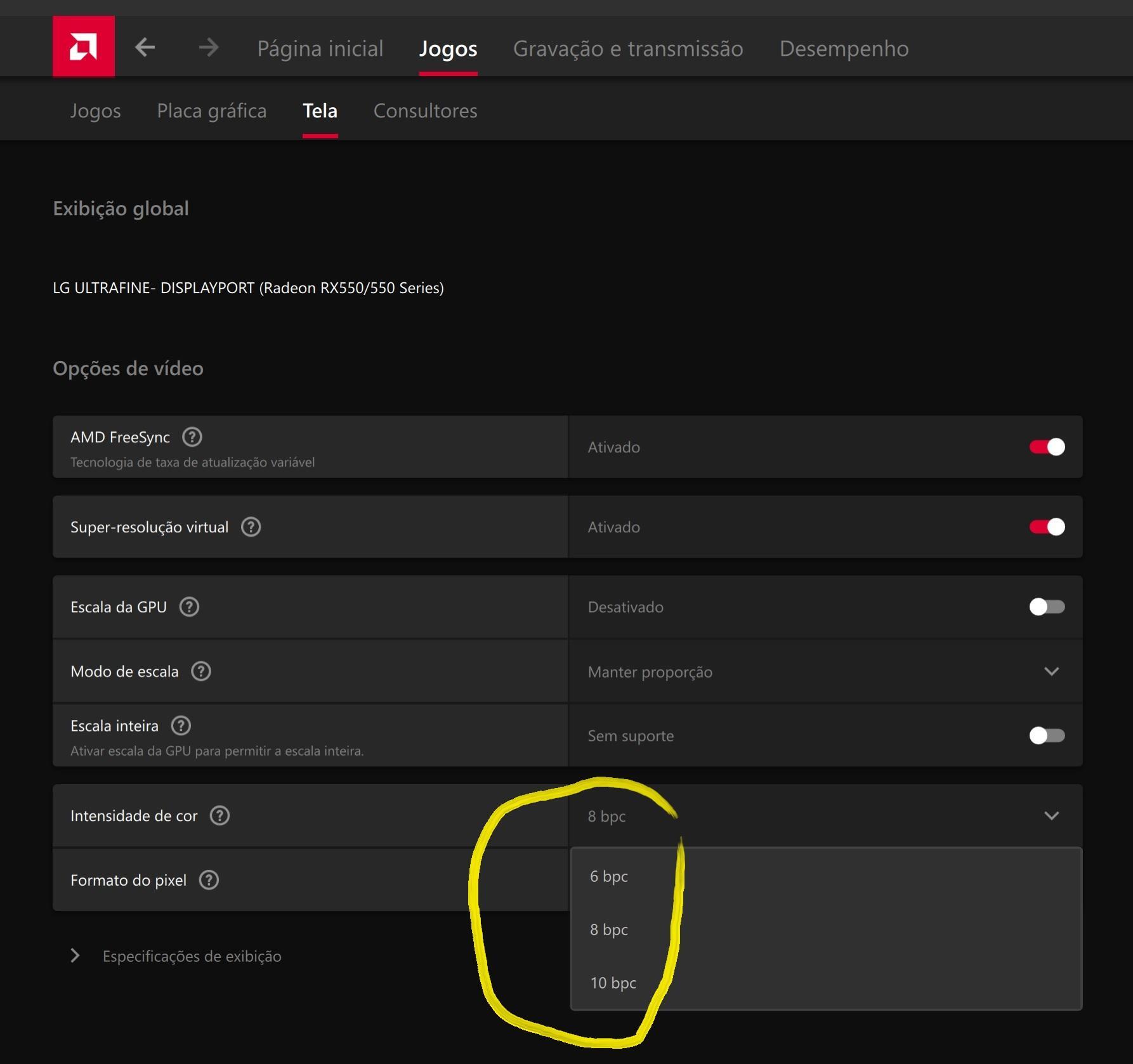This screenshot has height=1064, width=1133.
Task: Click the Especificações de exibição label
Action: 192,956
